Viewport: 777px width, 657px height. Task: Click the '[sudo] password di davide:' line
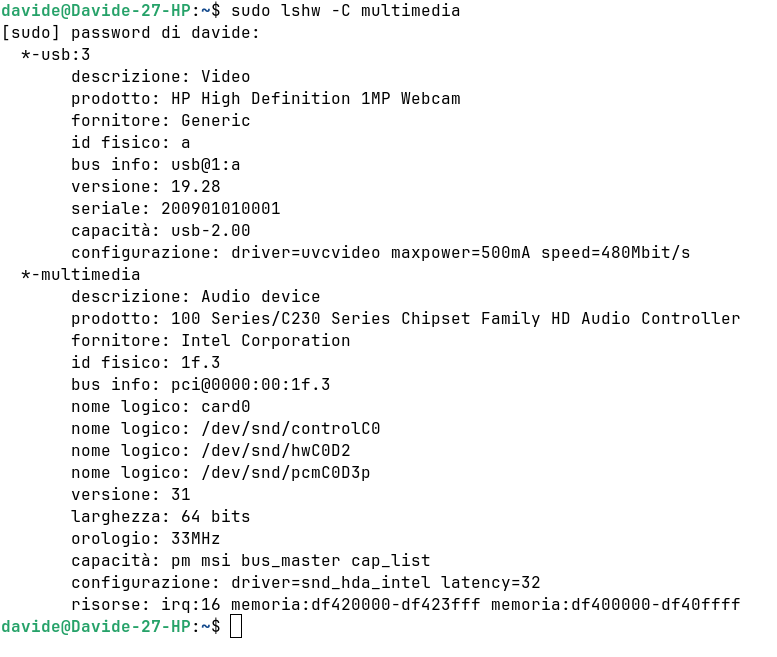pyautogui.click(x=131, y=33)
